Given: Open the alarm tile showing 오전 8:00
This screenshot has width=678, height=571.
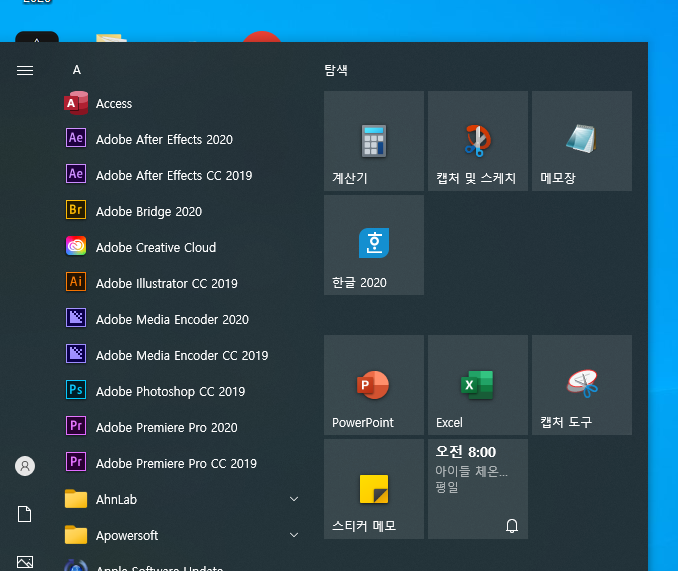Looking at the screenshot, I should 478,489.
